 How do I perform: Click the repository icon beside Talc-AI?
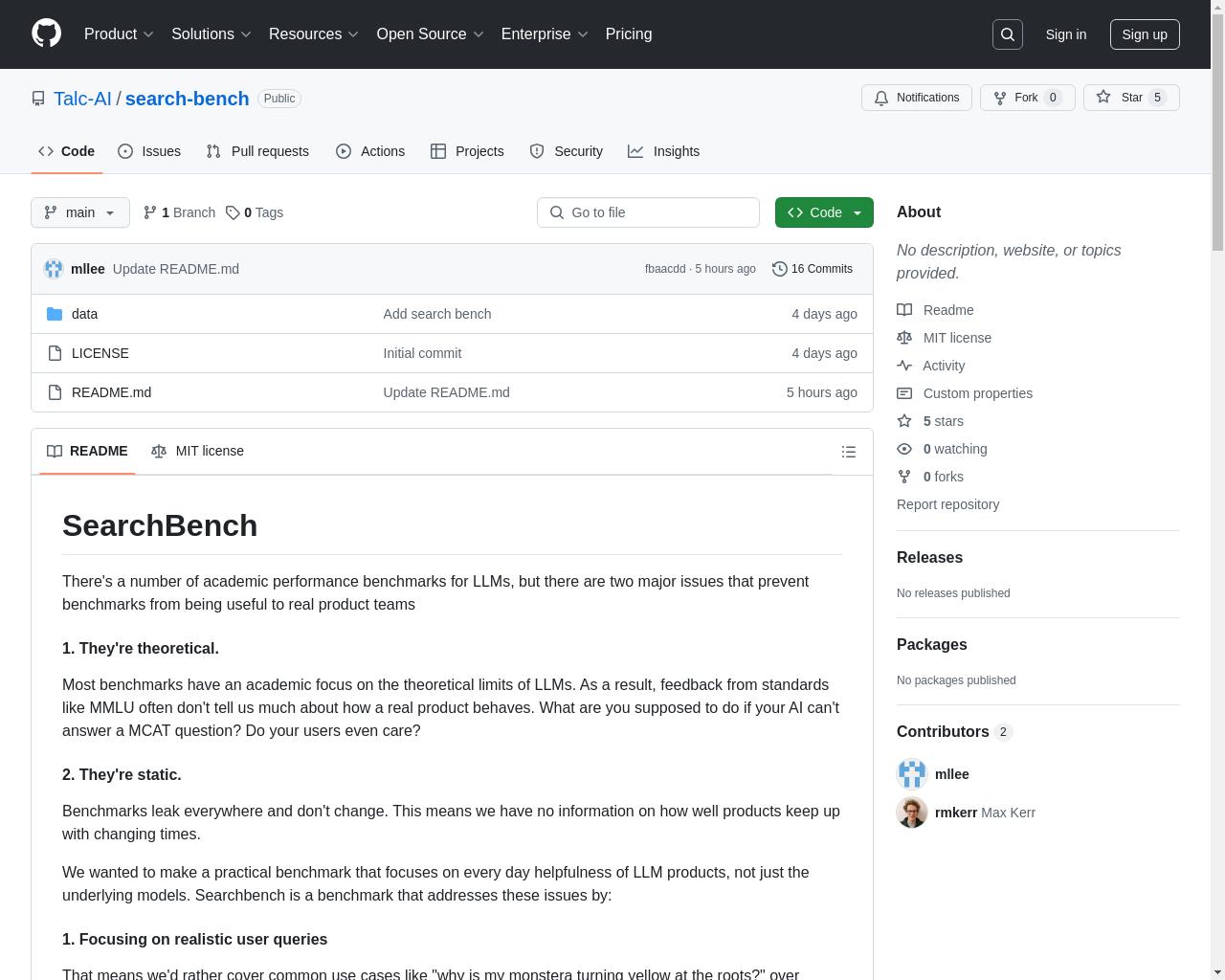click(x=38, y=99)
